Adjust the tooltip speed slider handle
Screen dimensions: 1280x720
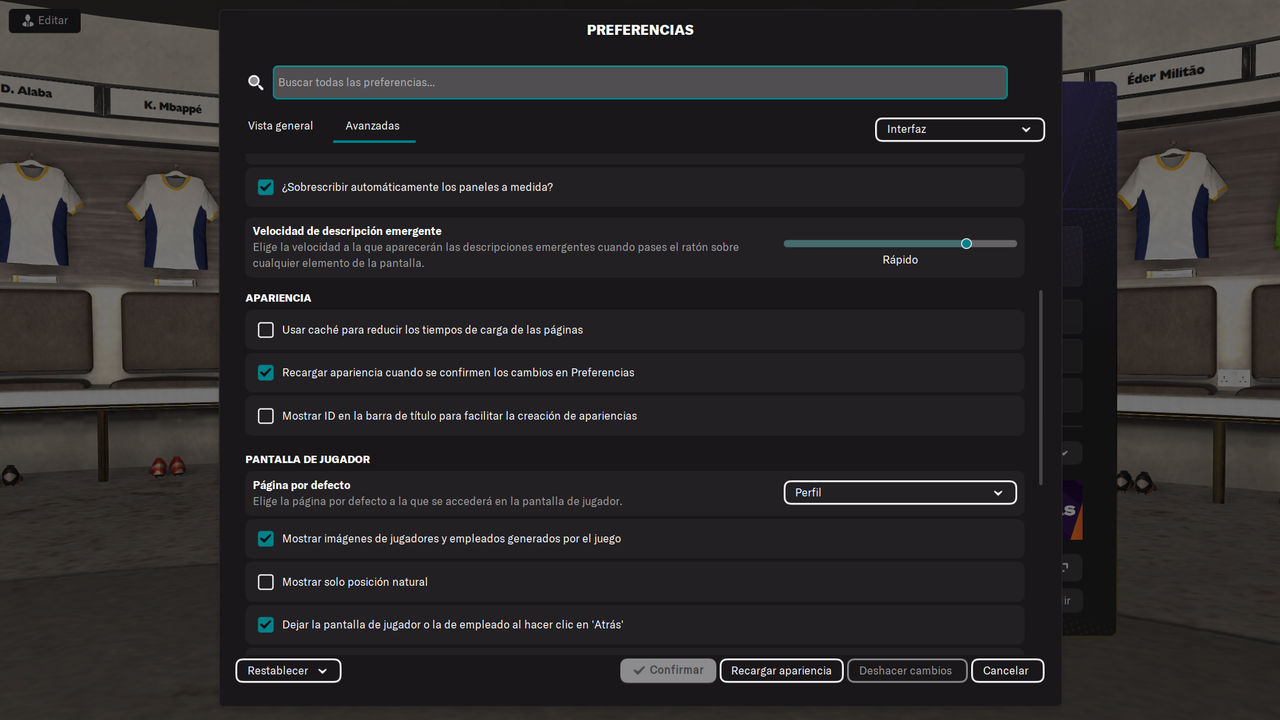[x=966, y=243]
